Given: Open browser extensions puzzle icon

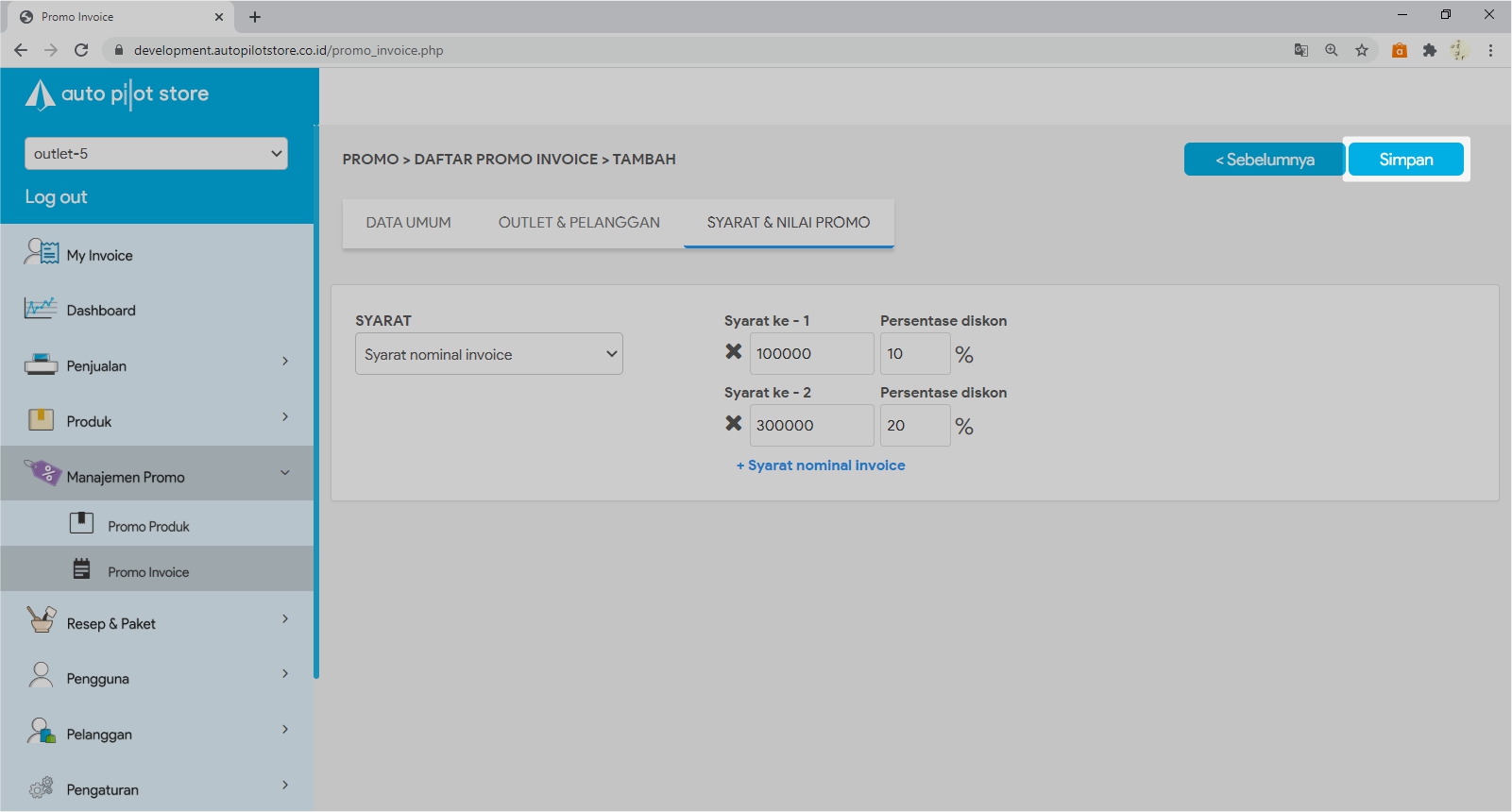Looking at the screenshot, I should tap(1429, 50).
